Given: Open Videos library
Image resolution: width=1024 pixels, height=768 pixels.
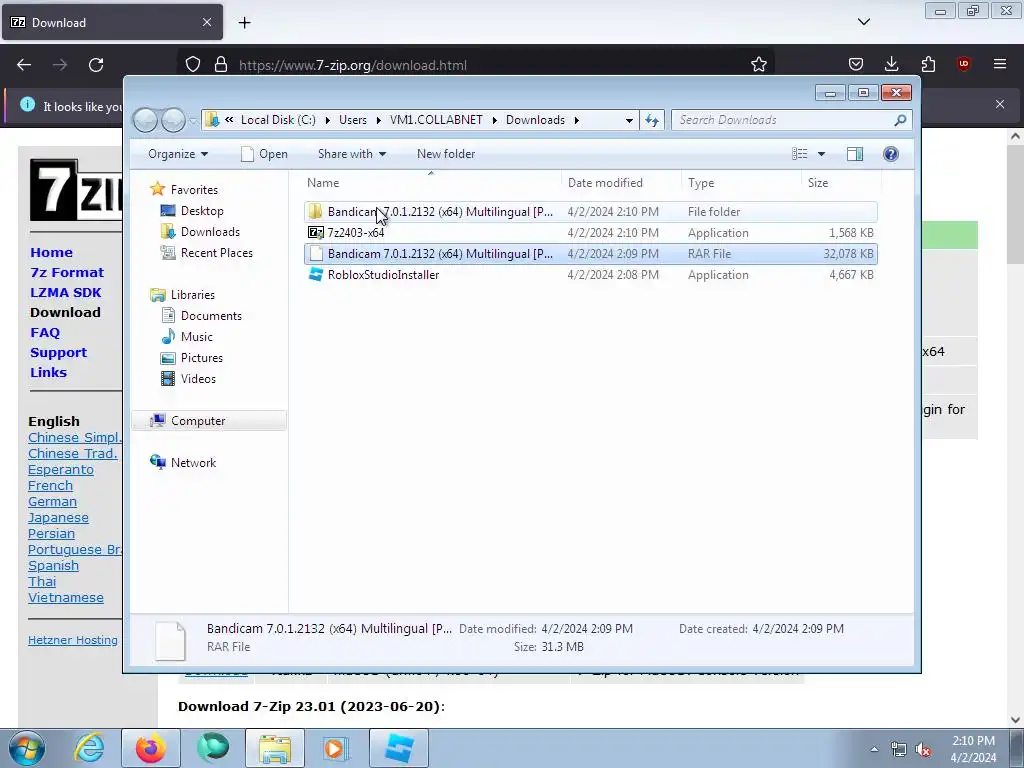Looking at the screenshot, I should pos(198,379).
